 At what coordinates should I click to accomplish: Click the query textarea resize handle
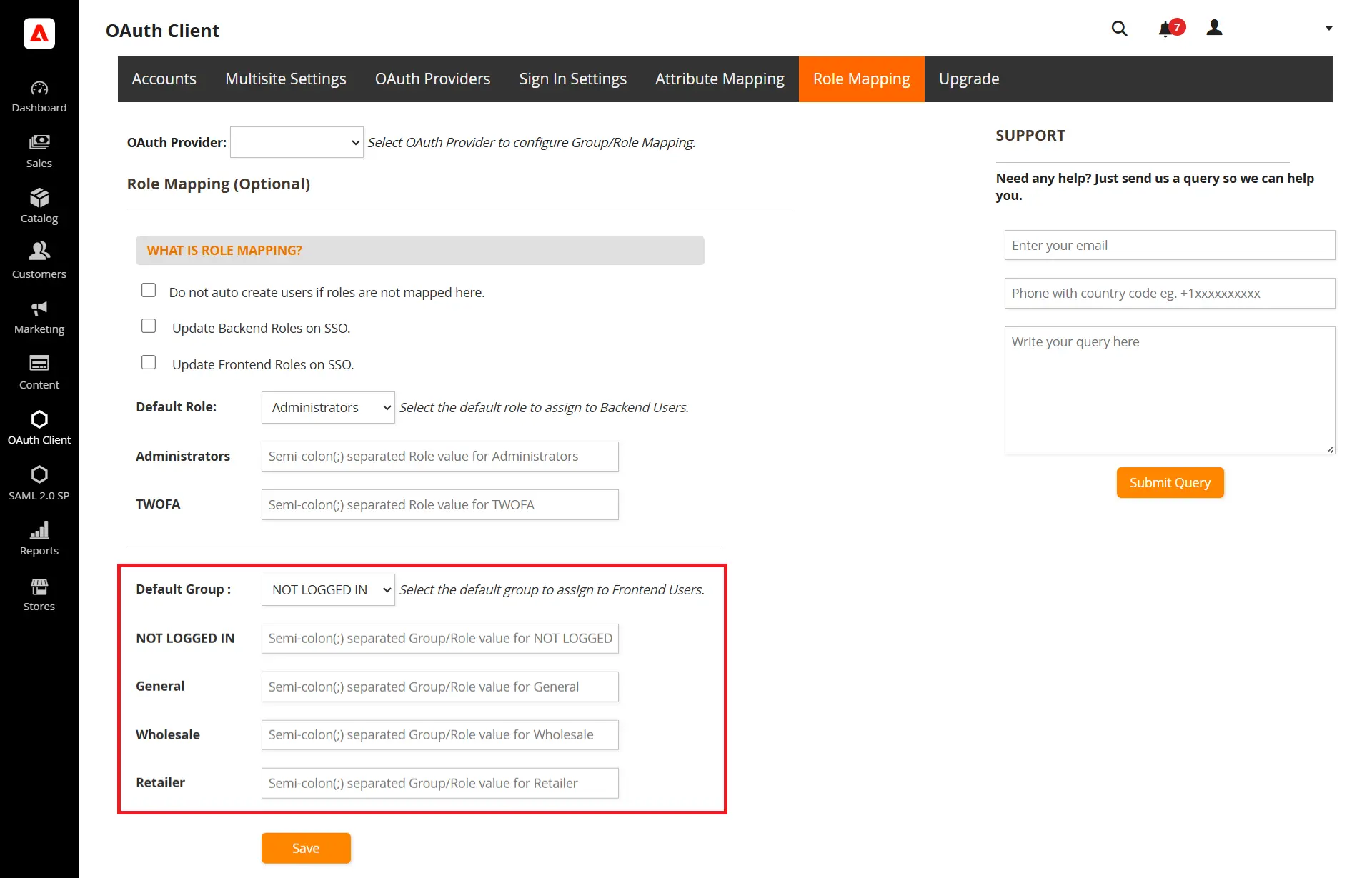tap(1330, 449)
